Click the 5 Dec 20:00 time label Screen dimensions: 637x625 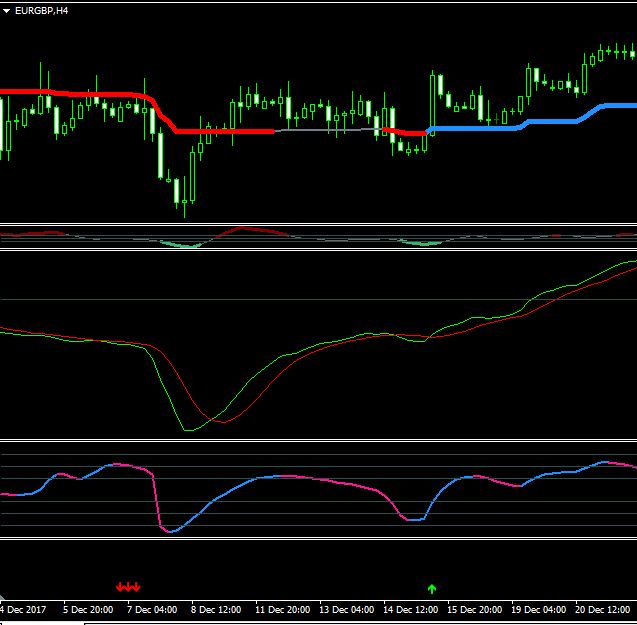click(x=88, y=610)
